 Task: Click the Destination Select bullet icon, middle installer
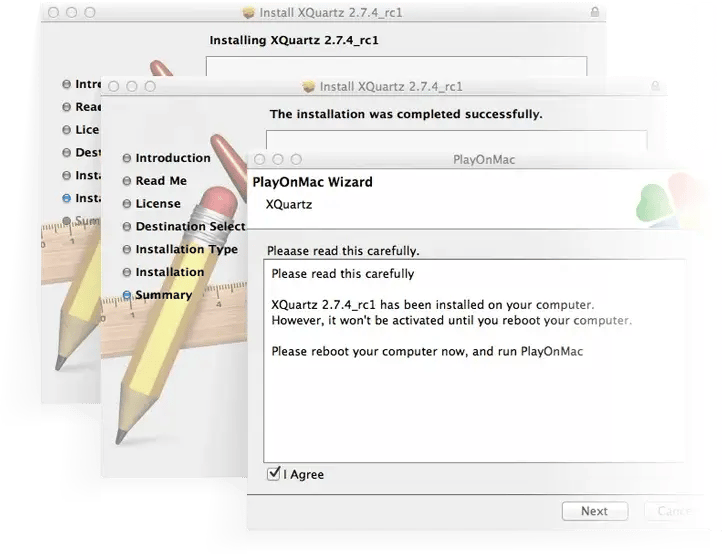pyautogui.click(x=127, y=227)
